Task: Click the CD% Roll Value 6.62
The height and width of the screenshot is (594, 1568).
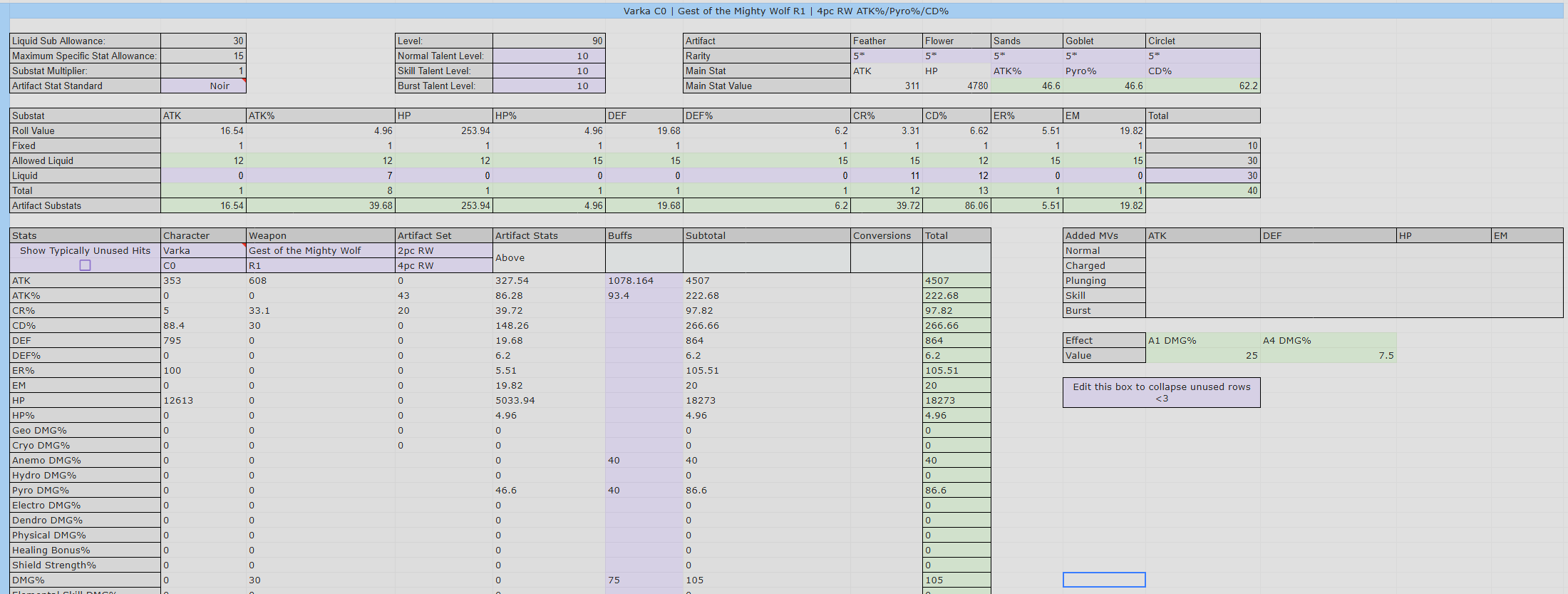Action: coord(957,130)
